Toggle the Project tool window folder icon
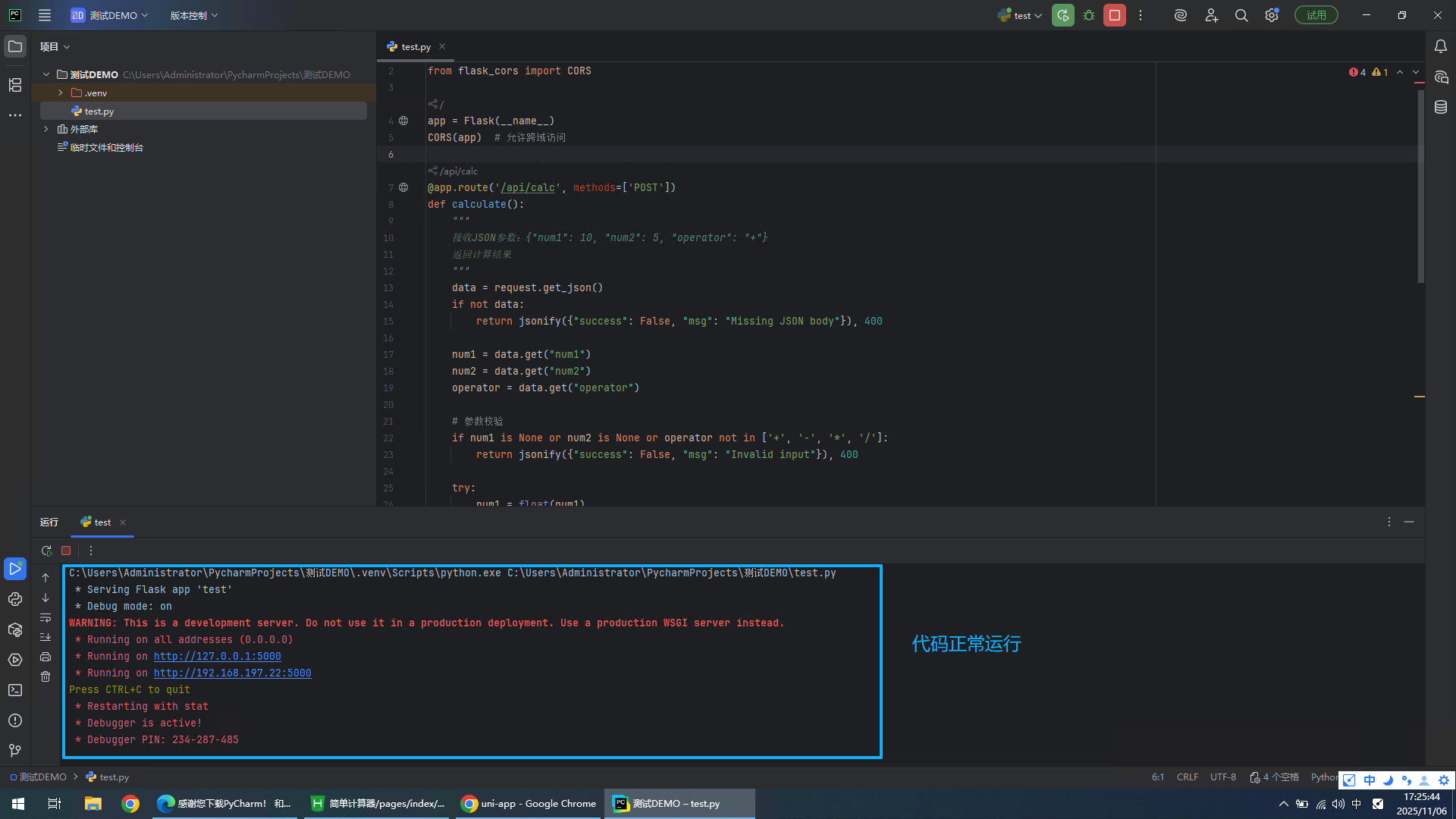 [x=15, y=46]
